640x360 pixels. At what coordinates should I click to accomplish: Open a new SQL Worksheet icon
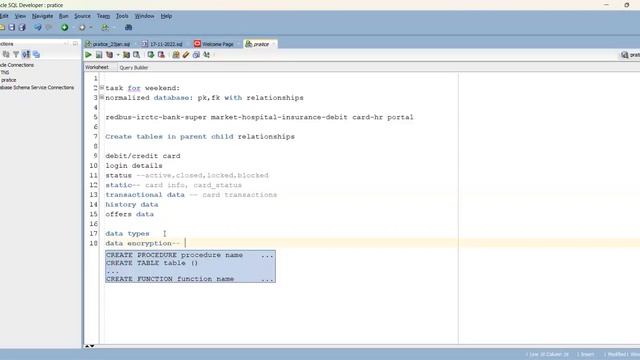point(105,27)
